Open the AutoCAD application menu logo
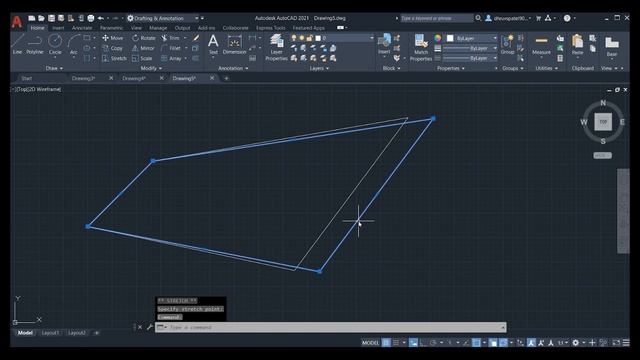Image resolution: width=640 pixels, height=360 pixels. point(17,22)
